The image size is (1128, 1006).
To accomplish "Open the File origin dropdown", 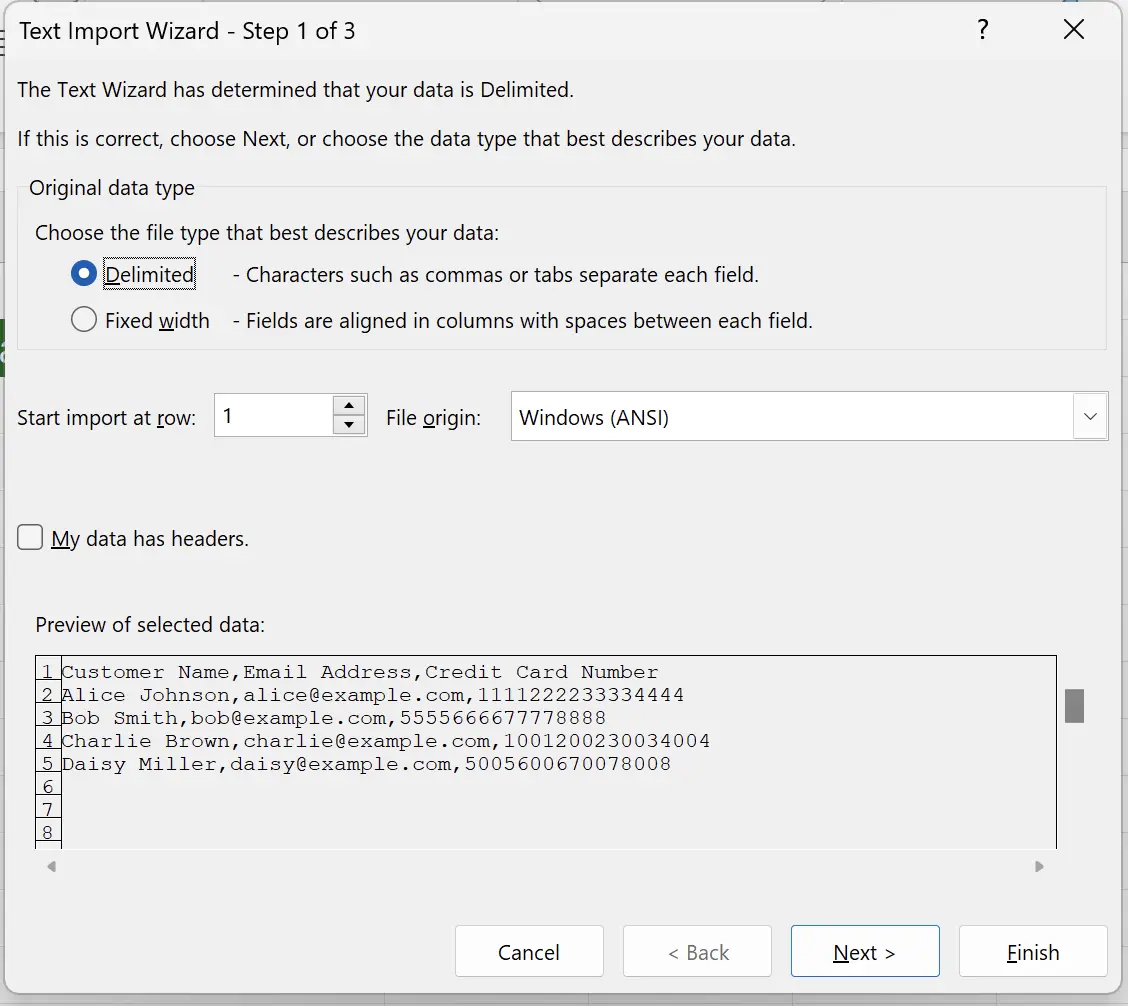I will [1090, 416].
